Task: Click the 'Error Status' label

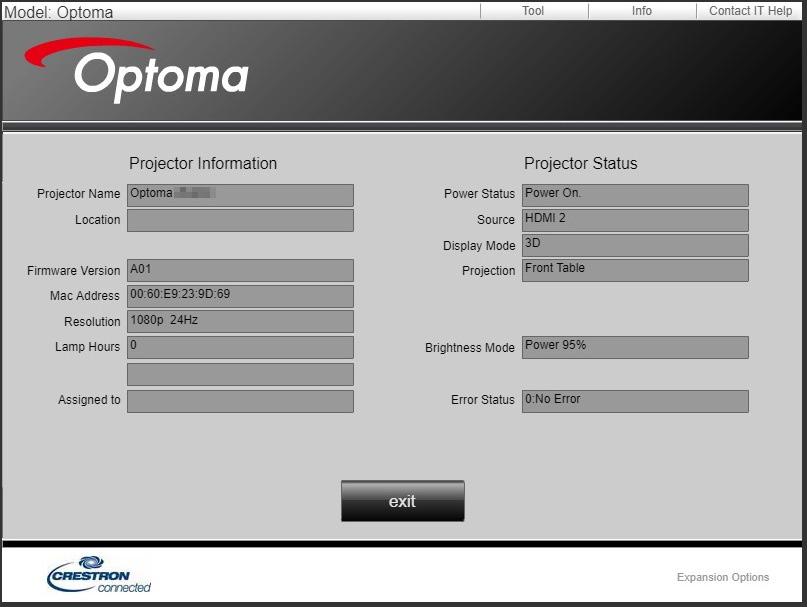Action: coord(482,400)
